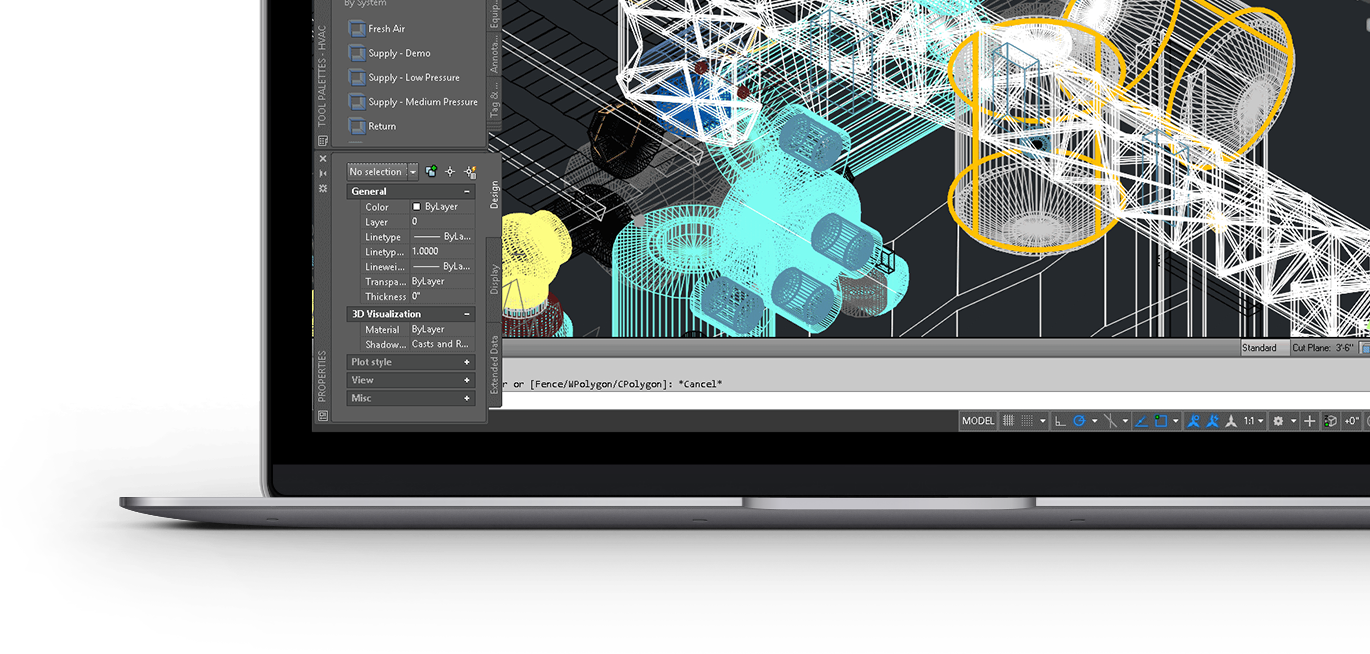The image size is (1370, 654).
Task: Collapse the General properties section
Action: click(x=466, y=191)
